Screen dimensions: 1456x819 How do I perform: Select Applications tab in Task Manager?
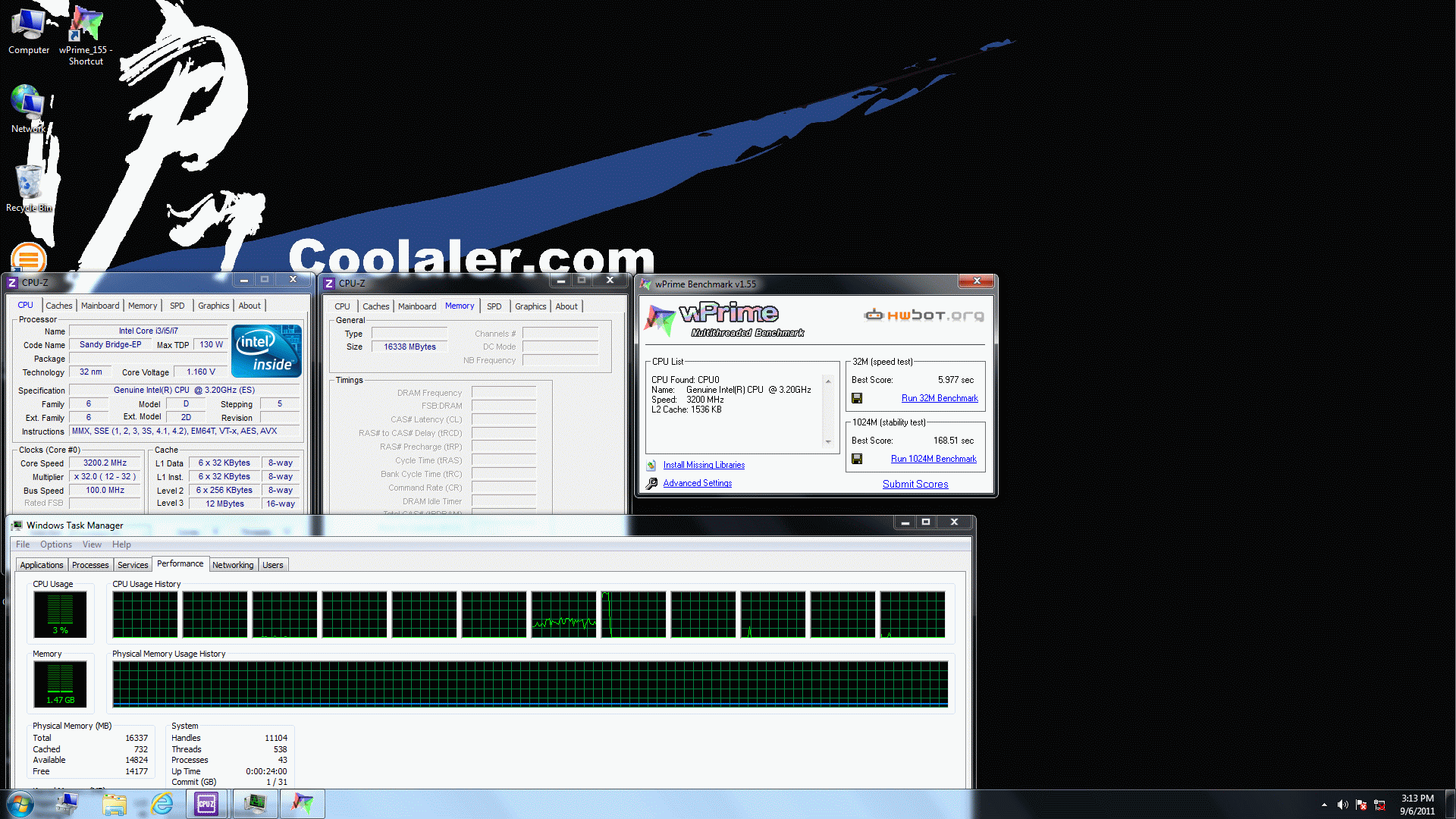(x=40, y=565)
